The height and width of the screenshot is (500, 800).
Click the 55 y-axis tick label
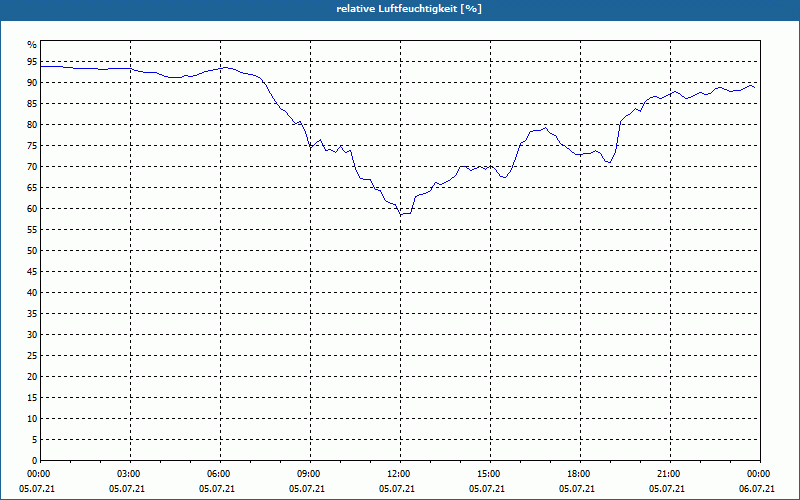coord(32,230)
